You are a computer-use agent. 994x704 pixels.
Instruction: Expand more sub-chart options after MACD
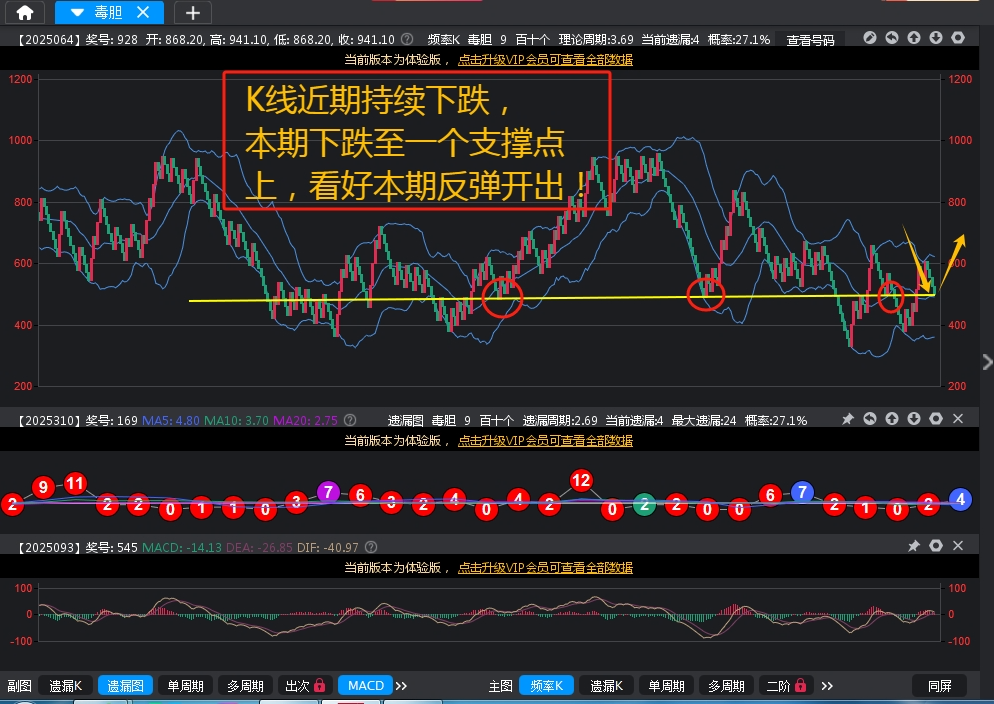pyautogui.click(x=402, y=685)
